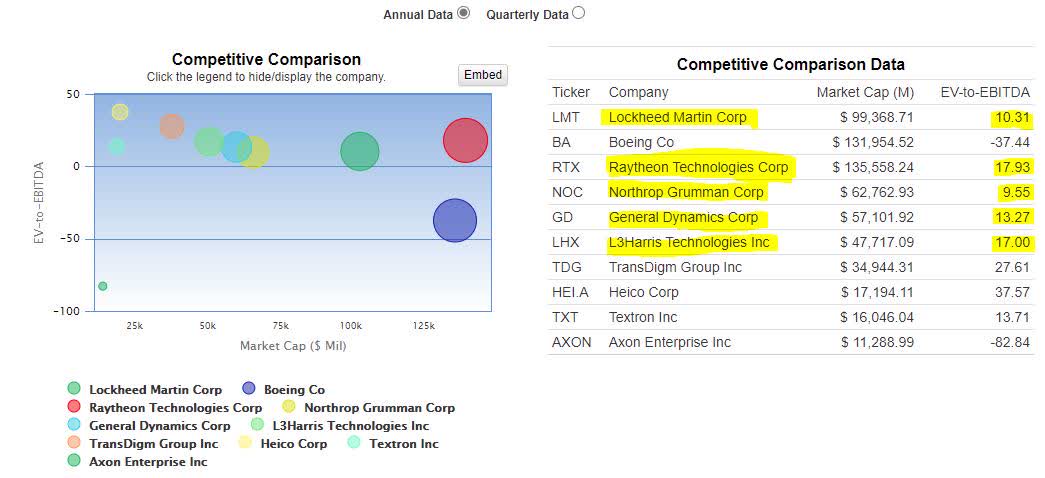
Task: Toggle General Dynamics Corp legend circle
Action: pos(74,425)
